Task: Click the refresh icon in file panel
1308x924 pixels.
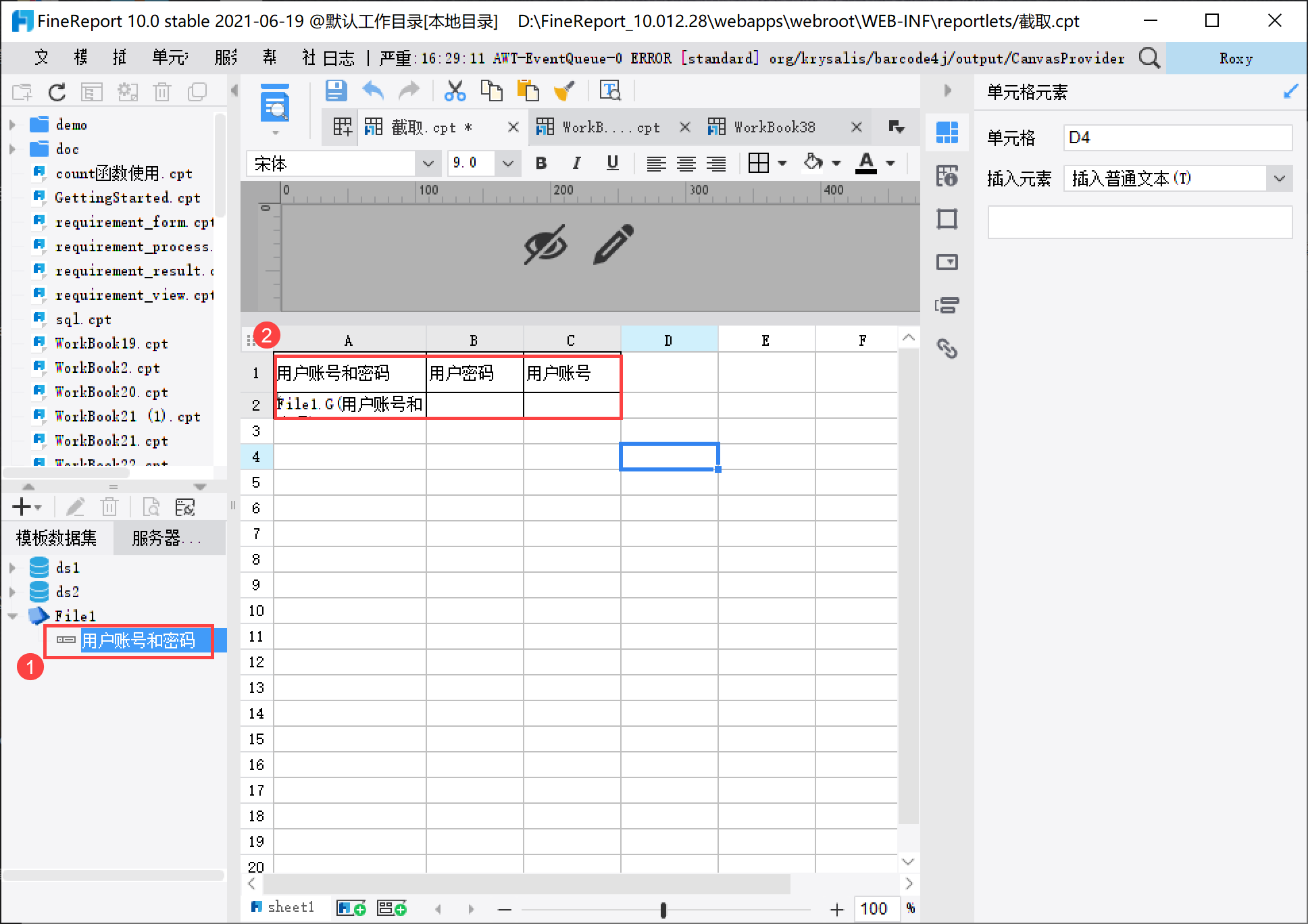Action: tap(57, 92)
